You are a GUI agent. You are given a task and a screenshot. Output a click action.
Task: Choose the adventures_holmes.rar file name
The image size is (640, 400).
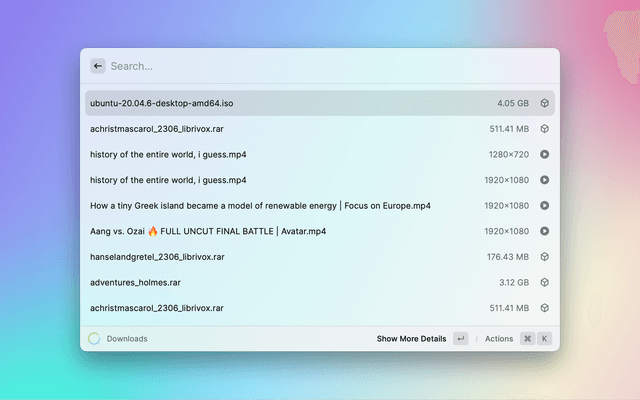[x=137, y=283]
